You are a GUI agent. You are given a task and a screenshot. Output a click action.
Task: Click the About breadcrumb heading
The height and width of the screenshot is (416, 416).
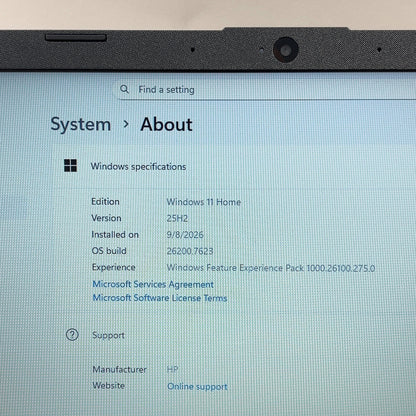(x=166, y=124)
